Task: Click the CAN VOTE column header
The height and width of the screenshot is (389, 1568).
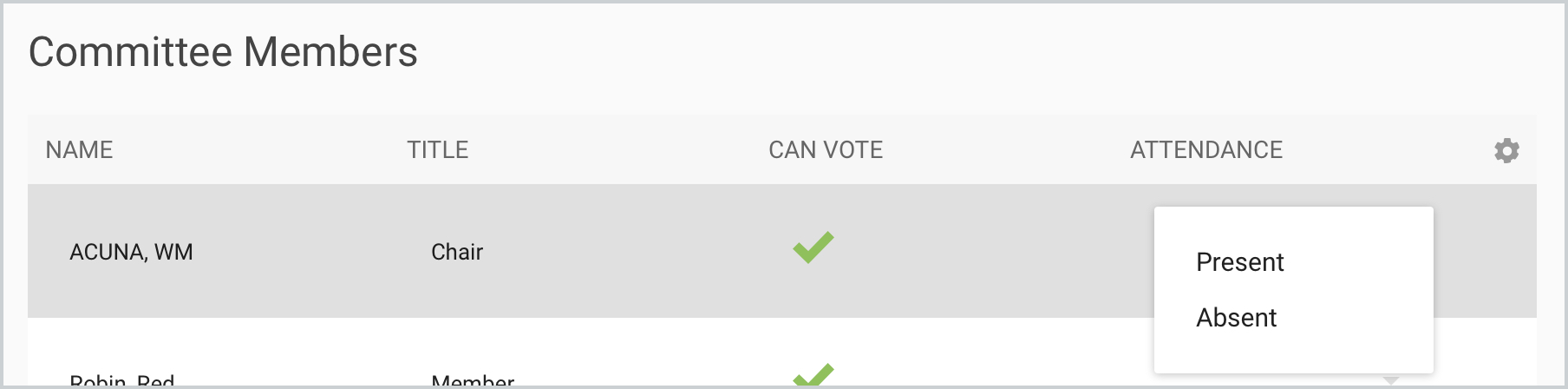Action: pyautogui.click(x=825, y=150)
